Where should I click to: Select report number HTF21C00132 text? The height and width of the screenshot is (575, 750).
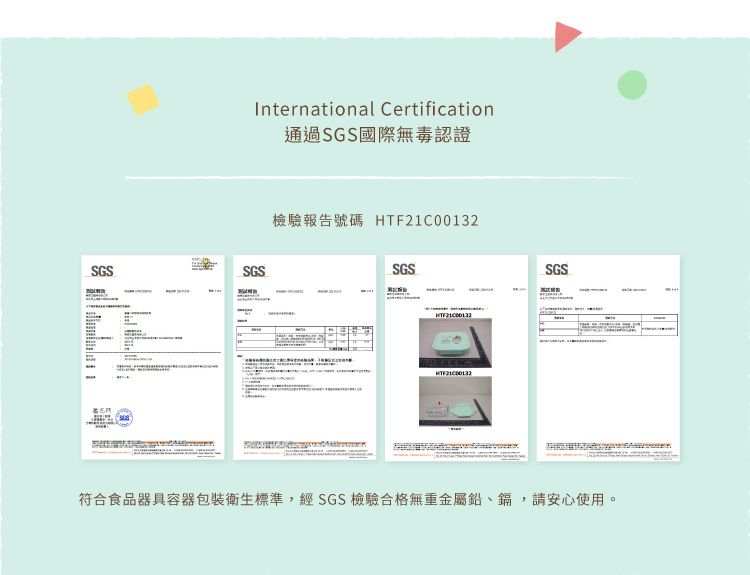click(x=427, y=221)
